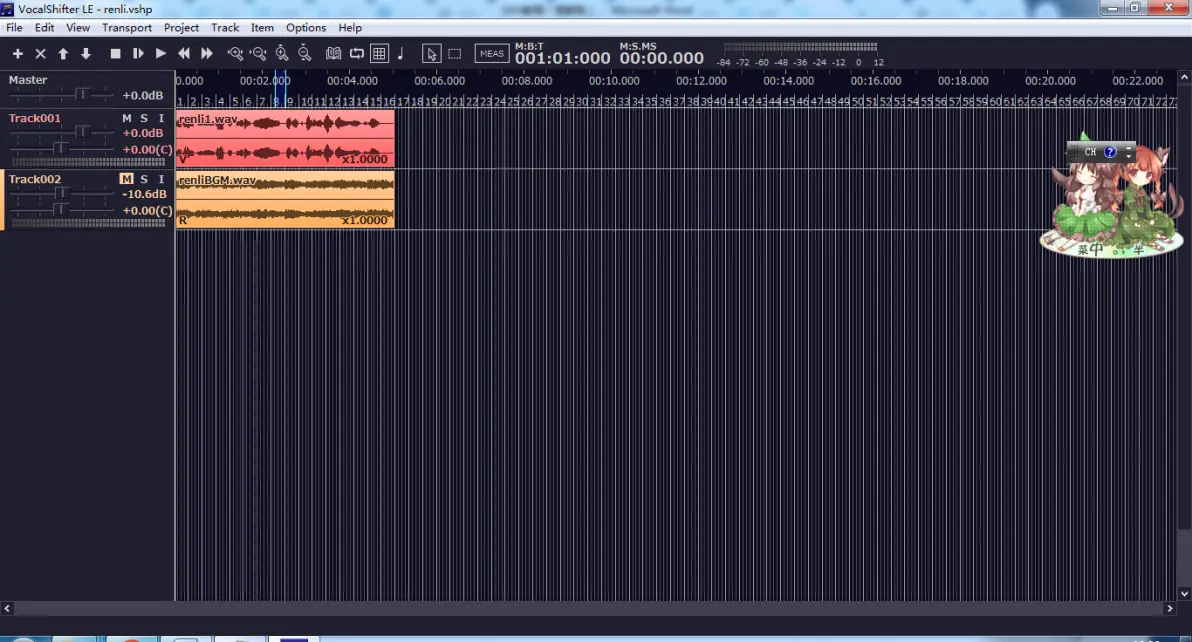1192x642 pixels.
Task: Click Track002 pan slider handle
Action: (x=60, y=209)
